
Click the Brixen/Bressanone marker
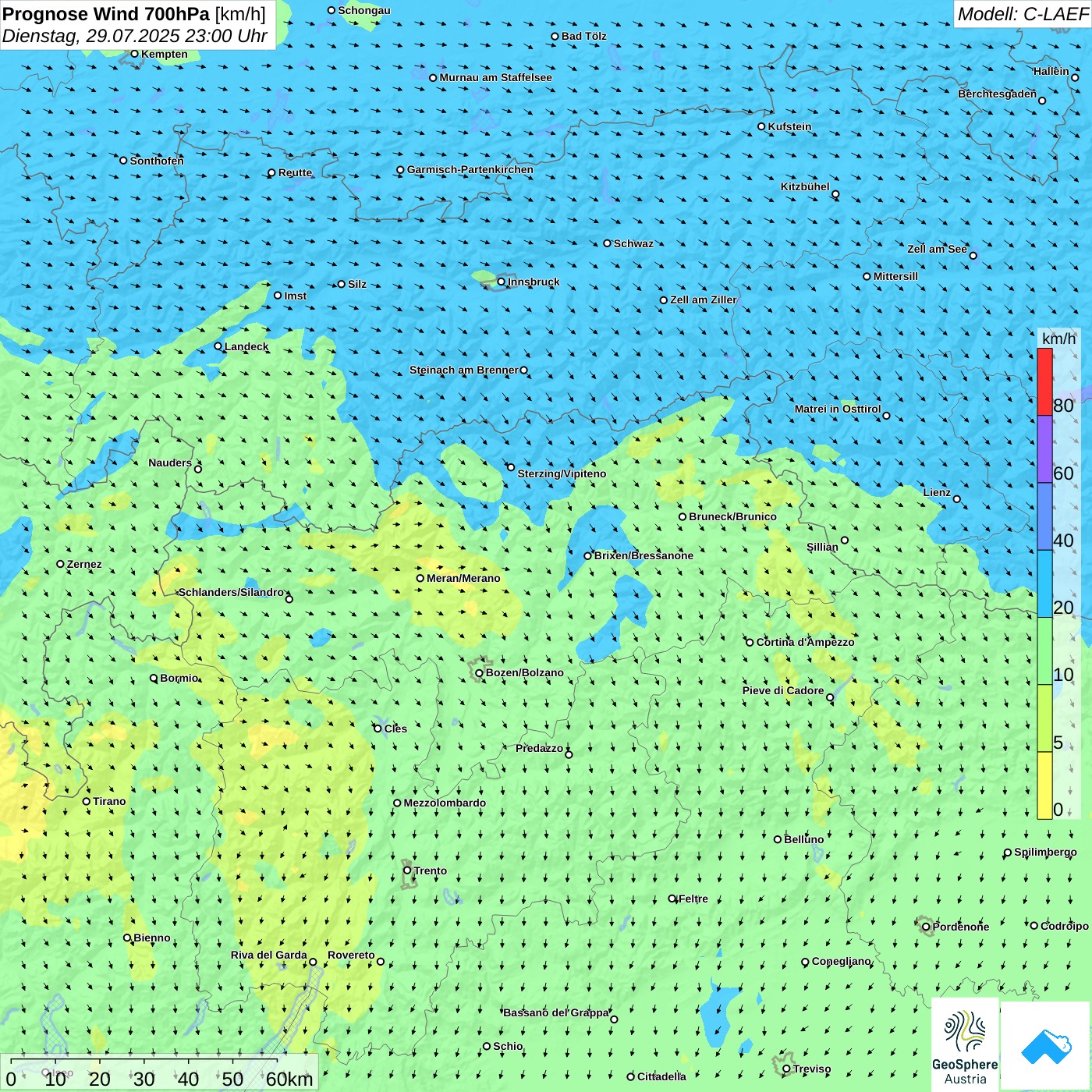tap(588, 556)
